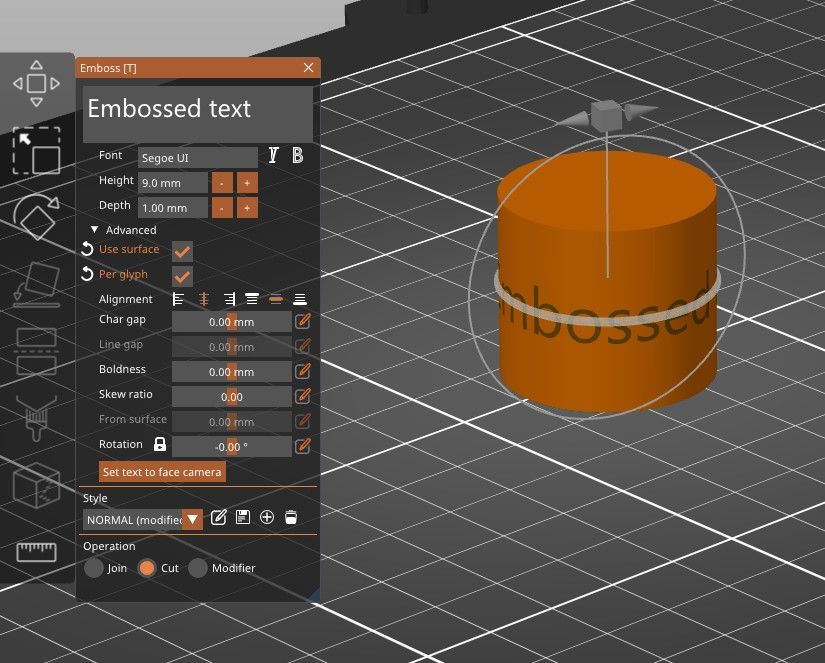Viewport: 825px width, 663px height.
Task: Click Set text to face camera
Action: (x=162, y=472)
